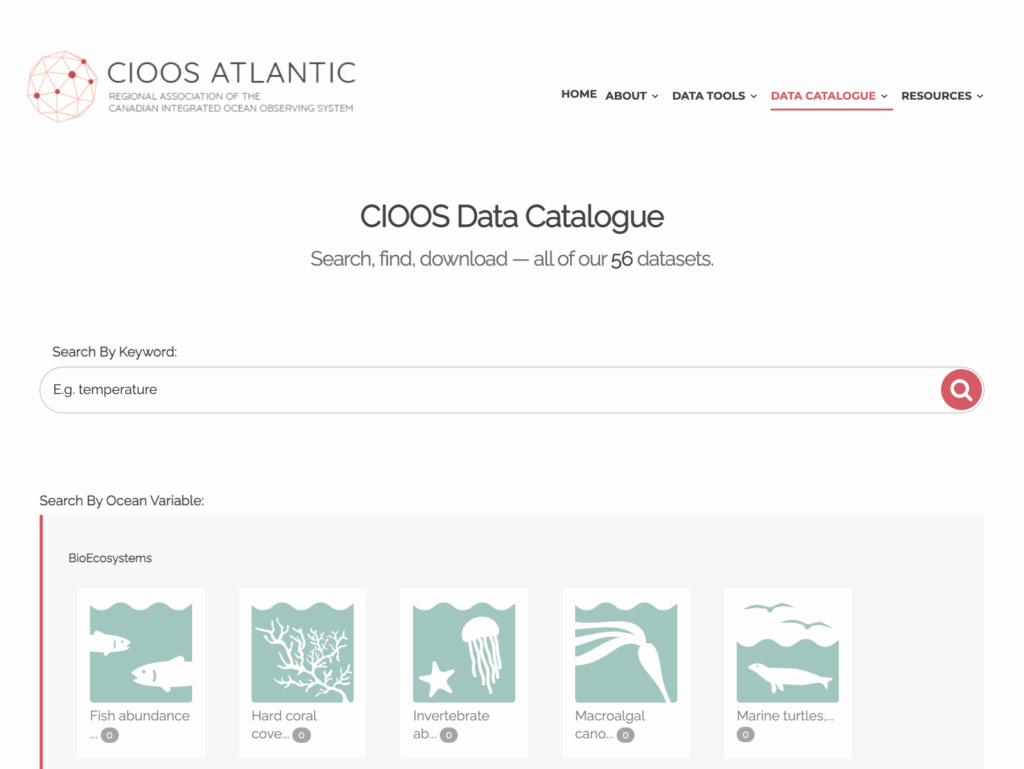Click the Marine turtles label text
The height and width of the screenshot is (769, 1024).
point(785,716)
